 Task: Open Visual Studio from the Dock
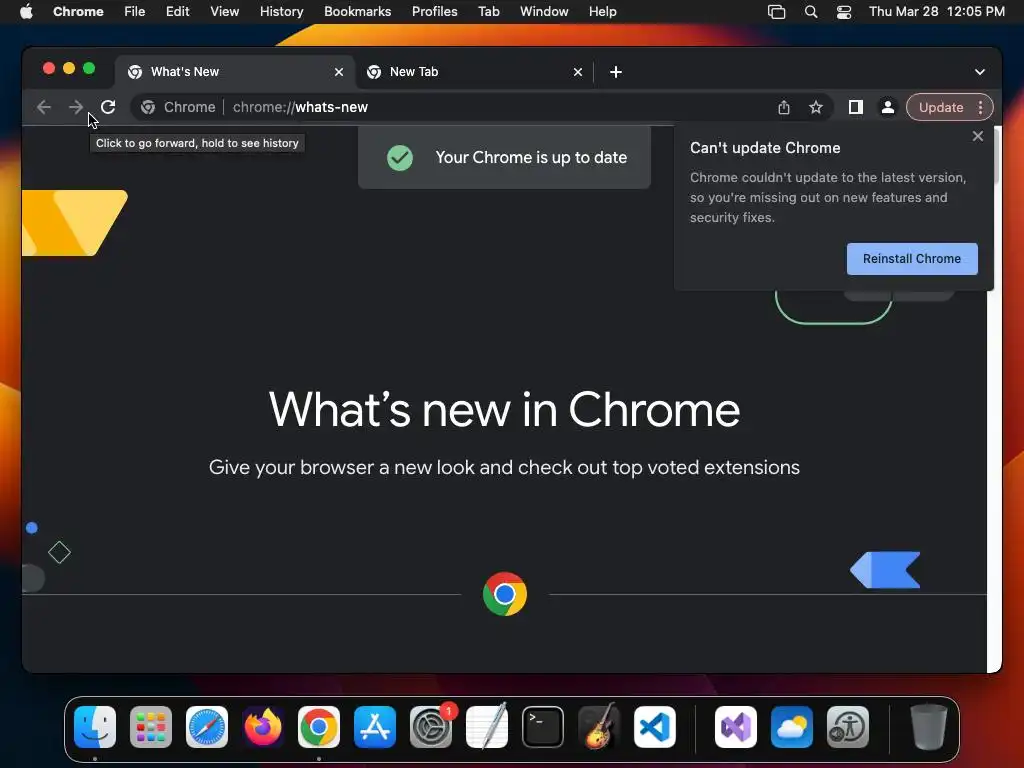click(x=736, y=726)
